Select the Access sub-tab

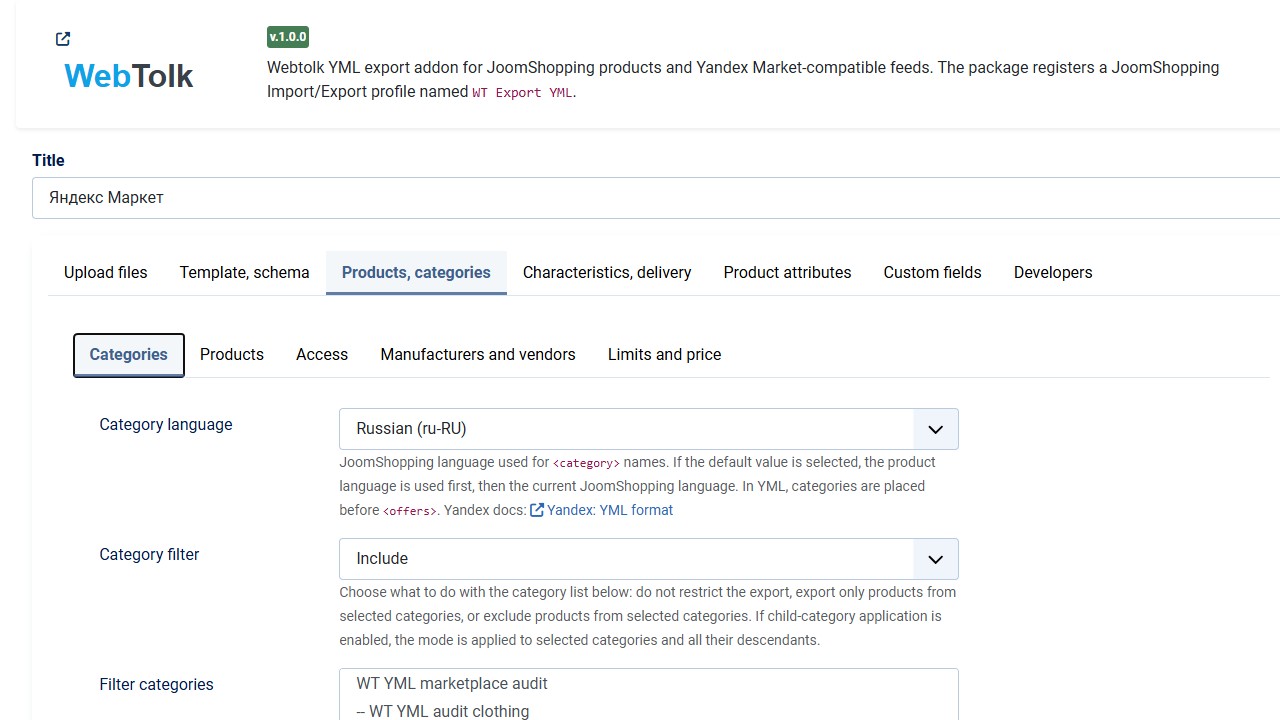[x=322, y=354]
